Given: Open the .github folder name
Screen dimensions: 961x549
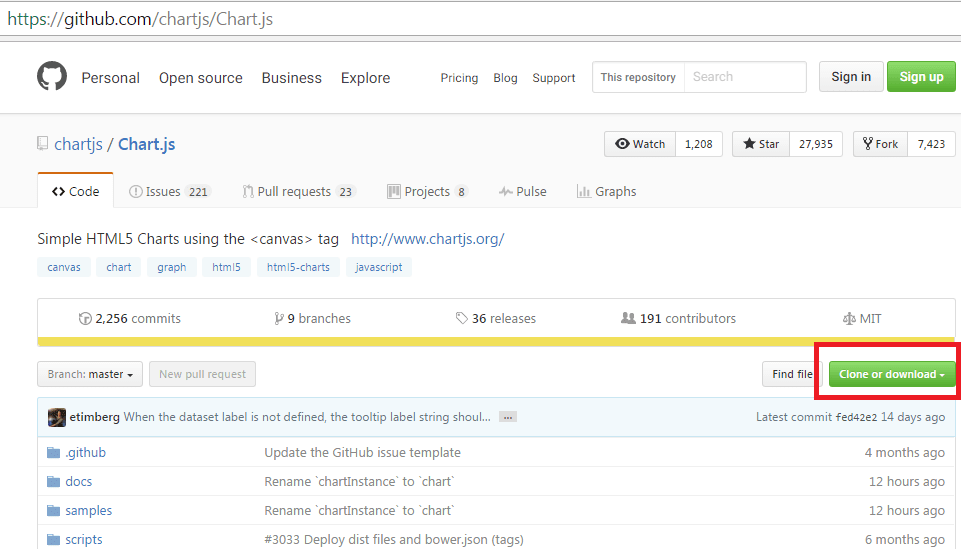Looking at the screenshot, I should point(86,453).
